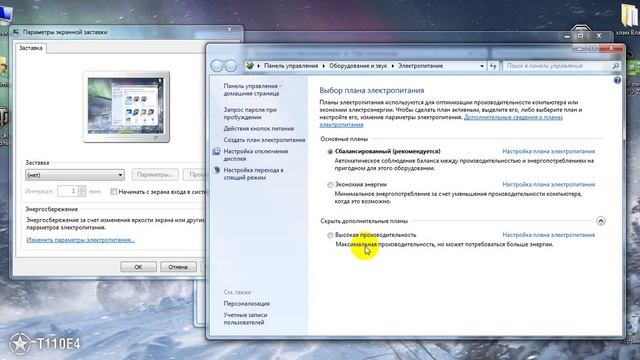Open Настройка отключения дисплея link
Viewport: 640px width, 360px height.
point(256,155)
